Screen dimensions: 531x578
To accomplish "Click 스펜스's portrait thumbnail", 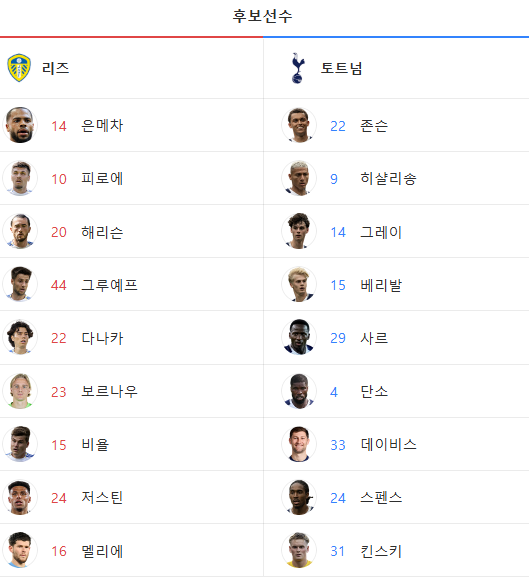I will click(x=299, y=497).
